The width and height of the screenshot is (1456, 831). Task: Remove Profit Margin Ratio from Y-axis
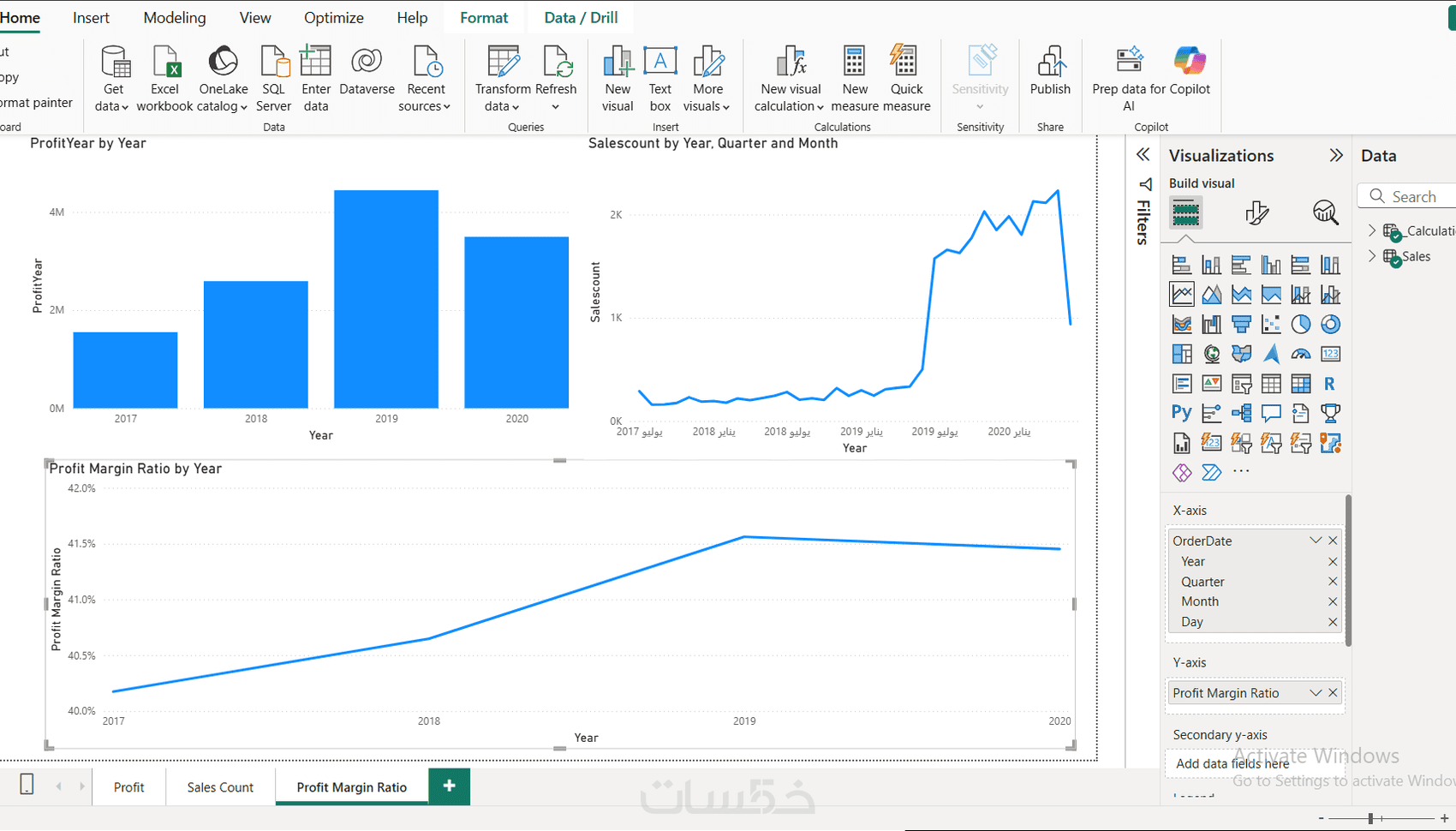pos(1333,693)
